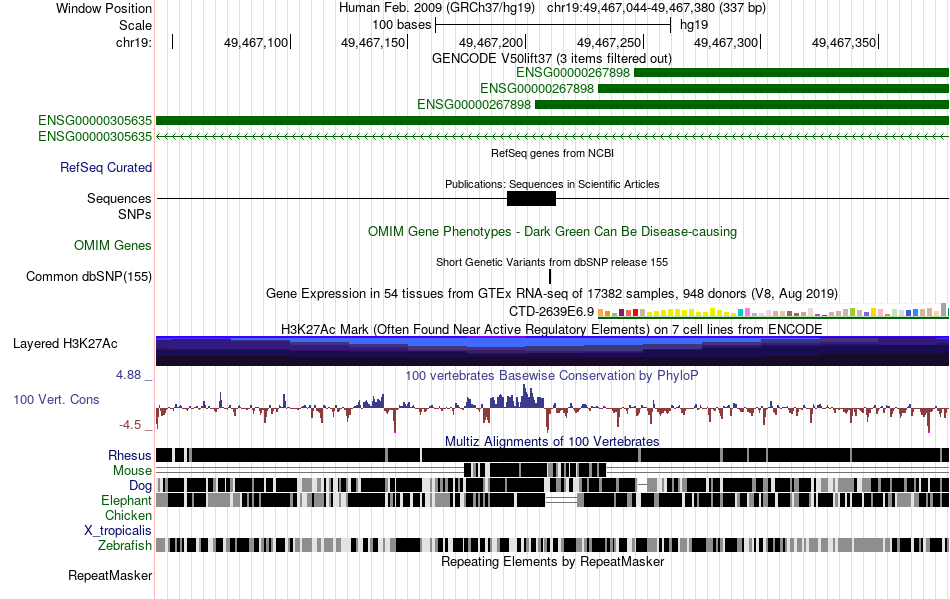Click the 100 Vert. Cons track label
950x599 pixels.
[x=56, y=399]
